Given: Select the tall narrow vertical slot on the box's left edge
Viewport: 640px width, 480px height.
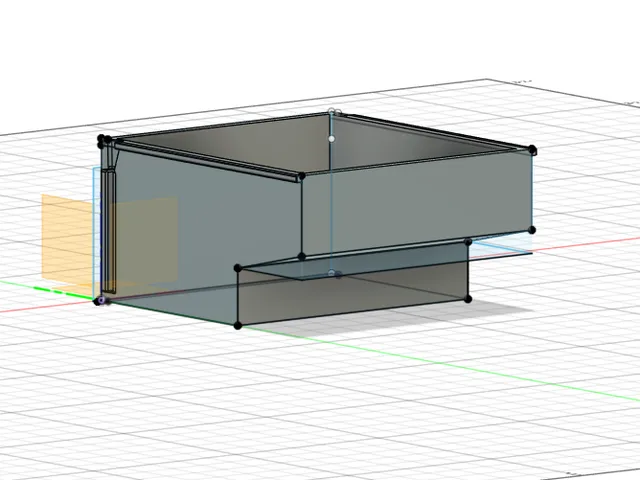Looking at the screenshot, I should (109, 231).
